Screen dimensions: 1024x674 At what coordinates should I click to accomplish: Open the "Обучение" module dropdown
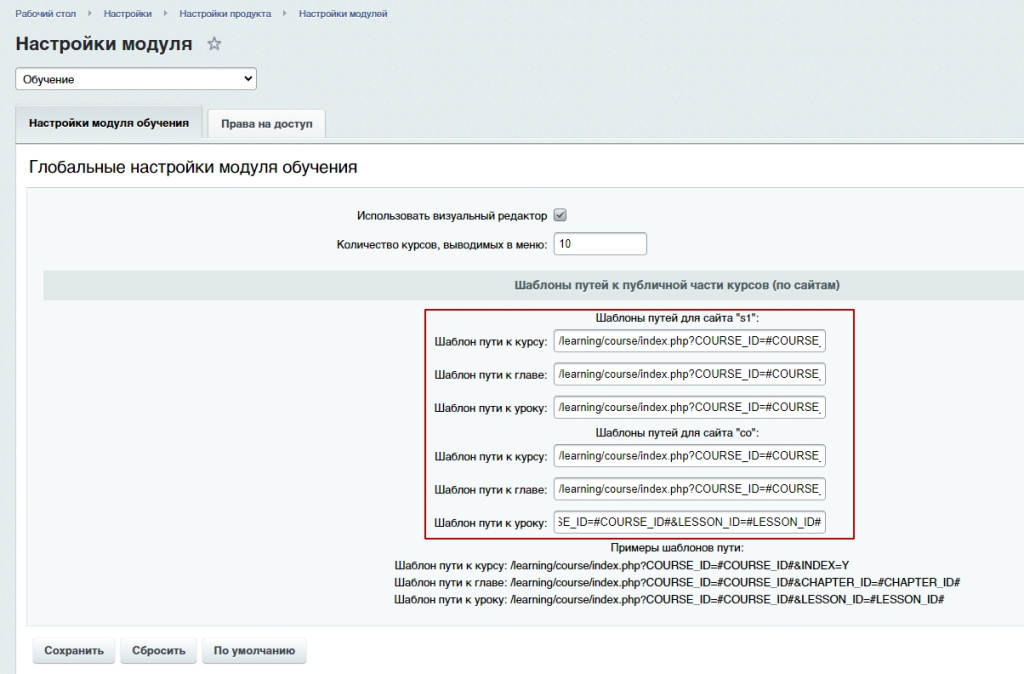[x=136, y=79]
